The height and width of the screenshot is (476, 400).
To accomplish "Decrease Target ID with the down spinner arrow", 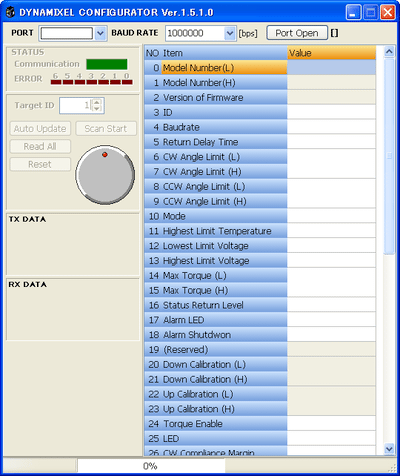I will 96,108.
